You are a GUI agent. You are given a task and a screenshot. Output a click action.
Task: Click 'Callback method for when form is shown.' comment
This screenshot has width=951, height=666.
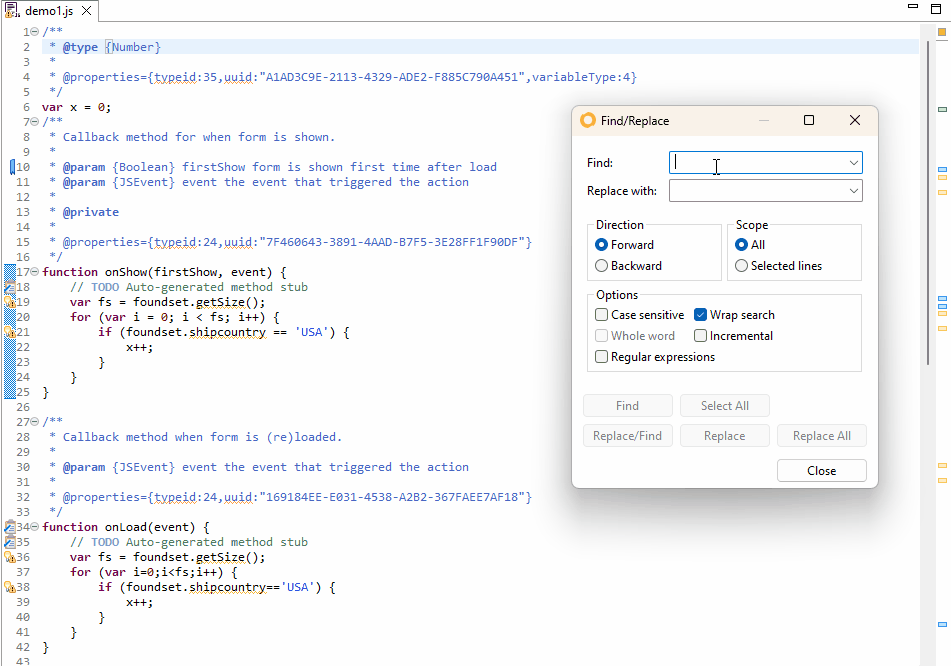click(199, 137)
